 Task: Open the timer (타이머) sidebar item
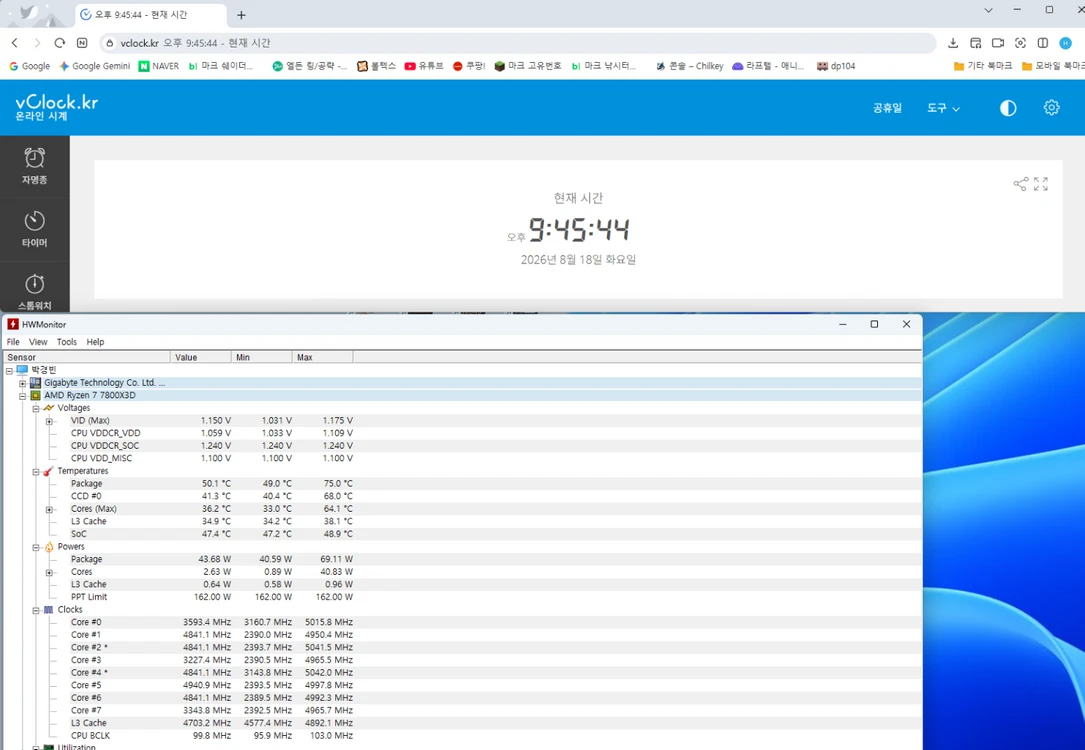[x=34, y=230]
